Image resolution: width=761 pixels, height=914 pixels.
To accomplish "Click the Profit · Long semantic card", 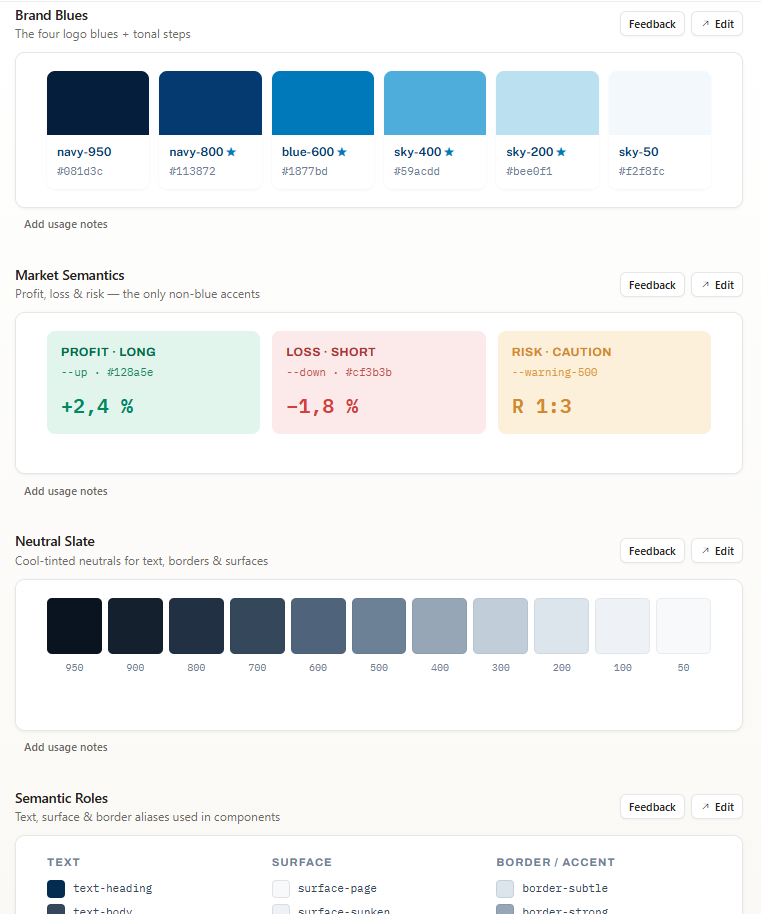I will click(x=153, y=382).
